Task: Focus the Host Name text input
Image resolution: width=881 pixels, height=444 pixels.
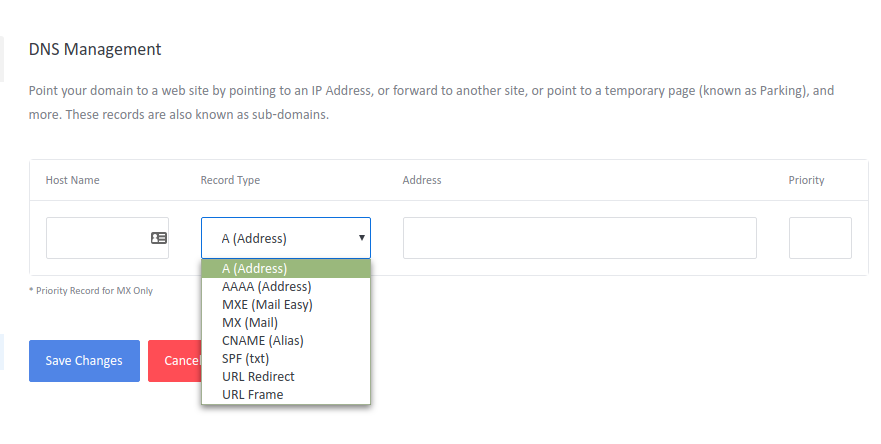Action: point(96,238)
